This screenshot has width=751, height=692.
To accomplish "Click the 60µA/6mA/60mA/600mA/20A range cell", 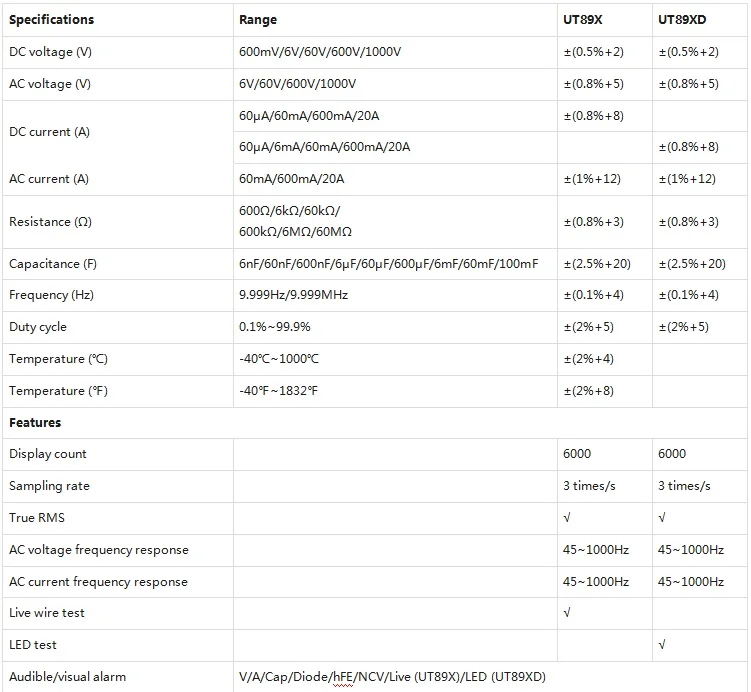I will tap(325, 147).
